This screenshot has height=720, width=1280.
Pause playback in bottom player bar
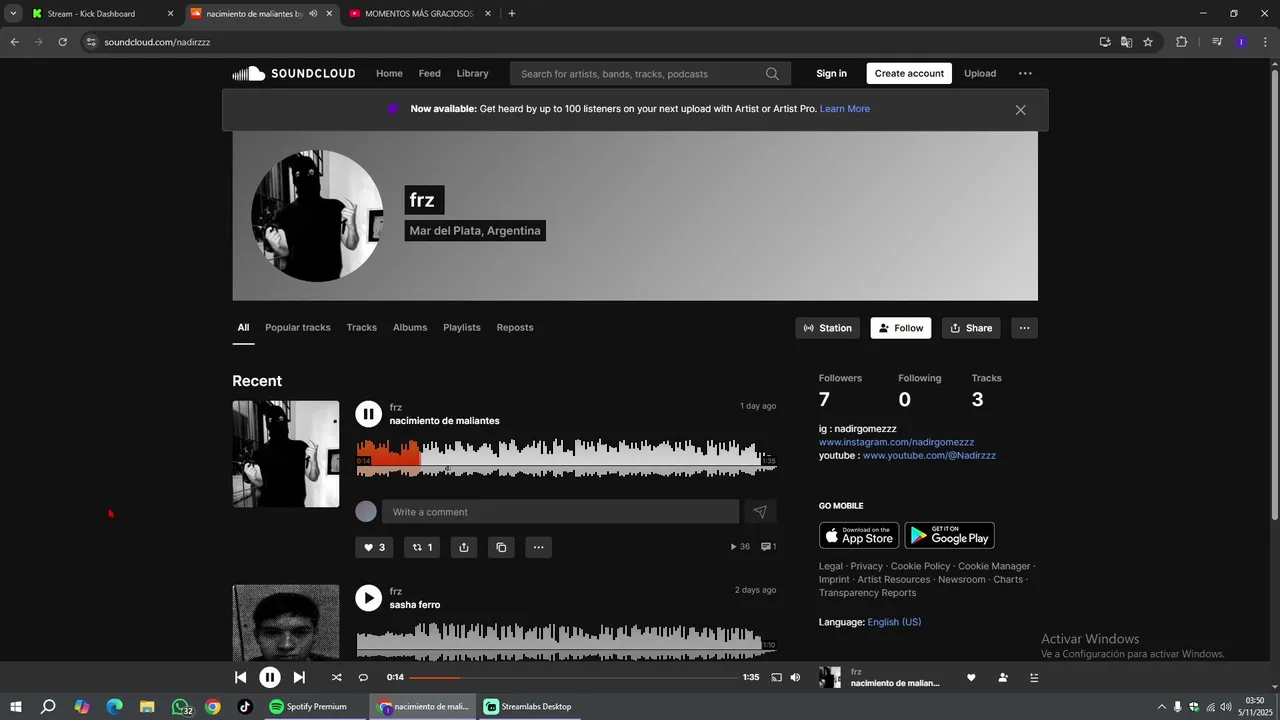(x=270, y=677)
